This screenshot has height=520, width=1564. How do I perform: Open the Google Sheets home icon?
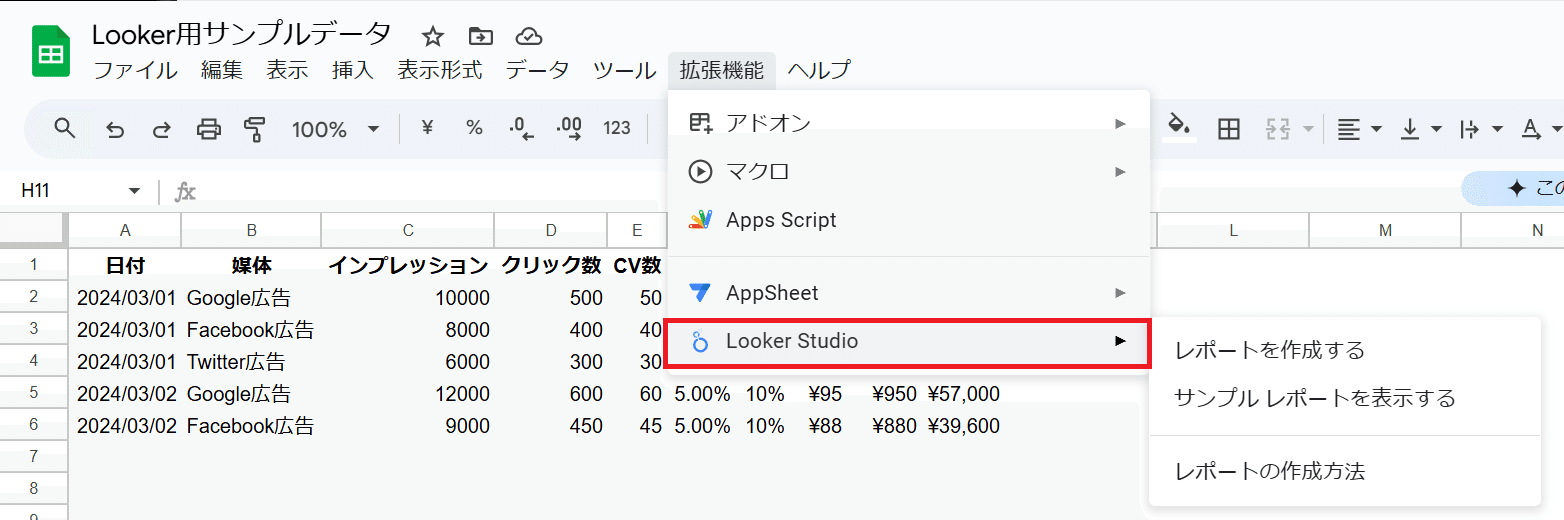50,52
